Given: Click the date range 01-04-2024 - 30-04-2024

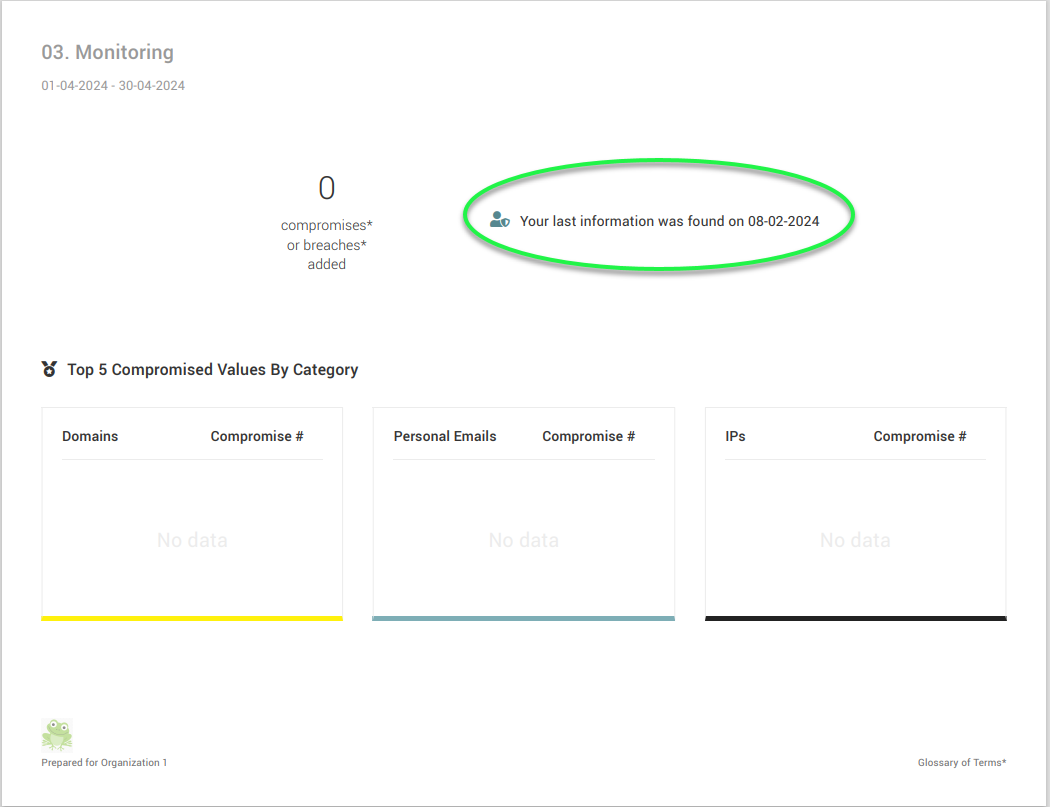Looking at the screenshot, I should [113, 86].
